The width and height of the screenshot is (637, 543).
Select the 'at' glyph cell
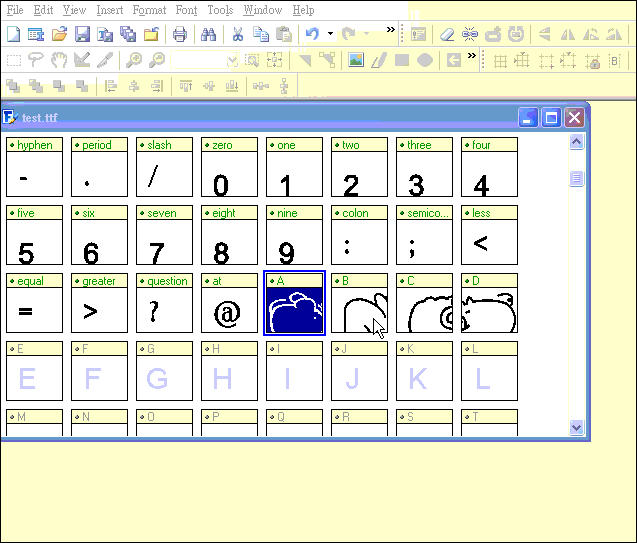coord(230,303)
